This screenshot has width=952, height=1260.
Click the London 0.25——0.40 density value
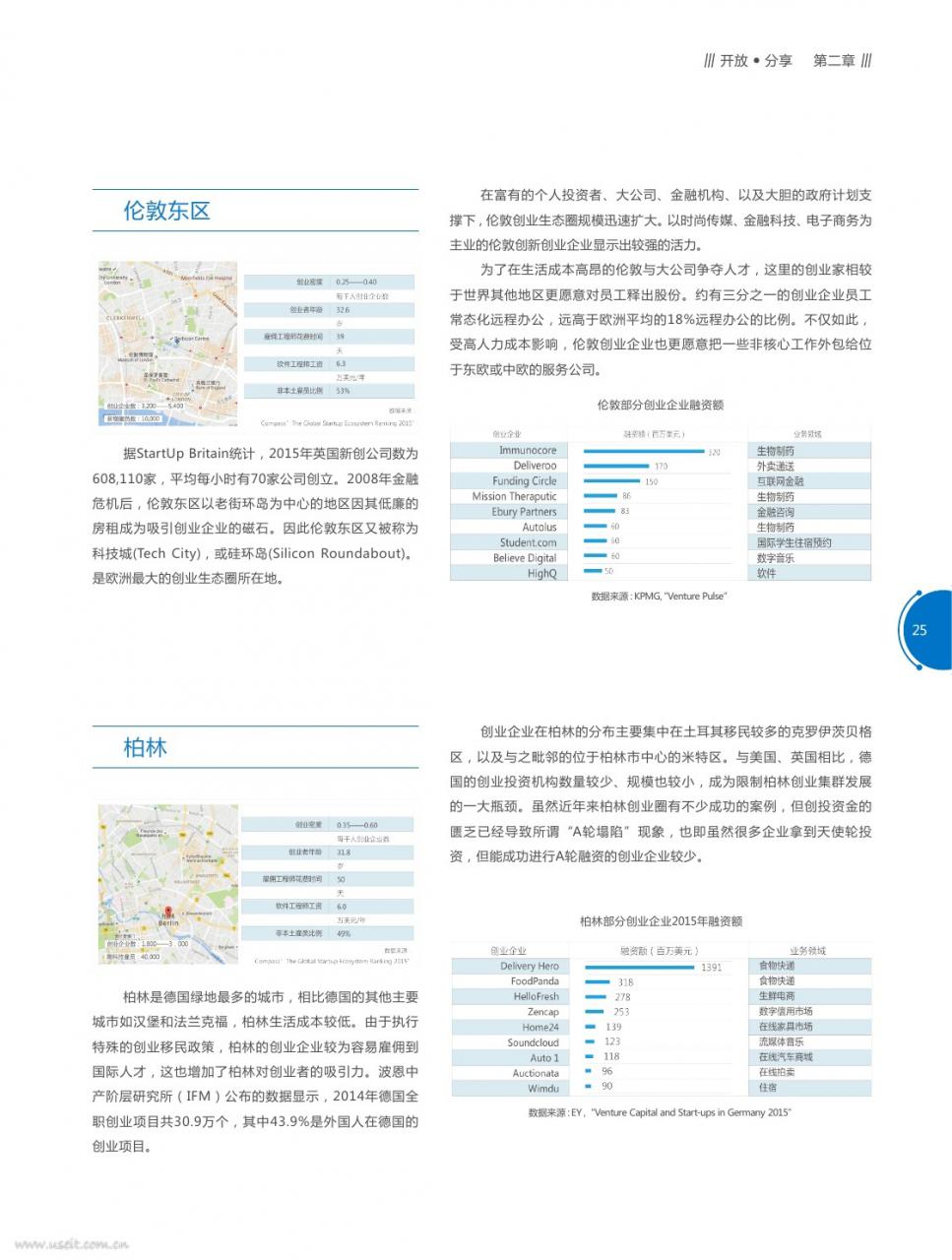(x=355, y=282)
